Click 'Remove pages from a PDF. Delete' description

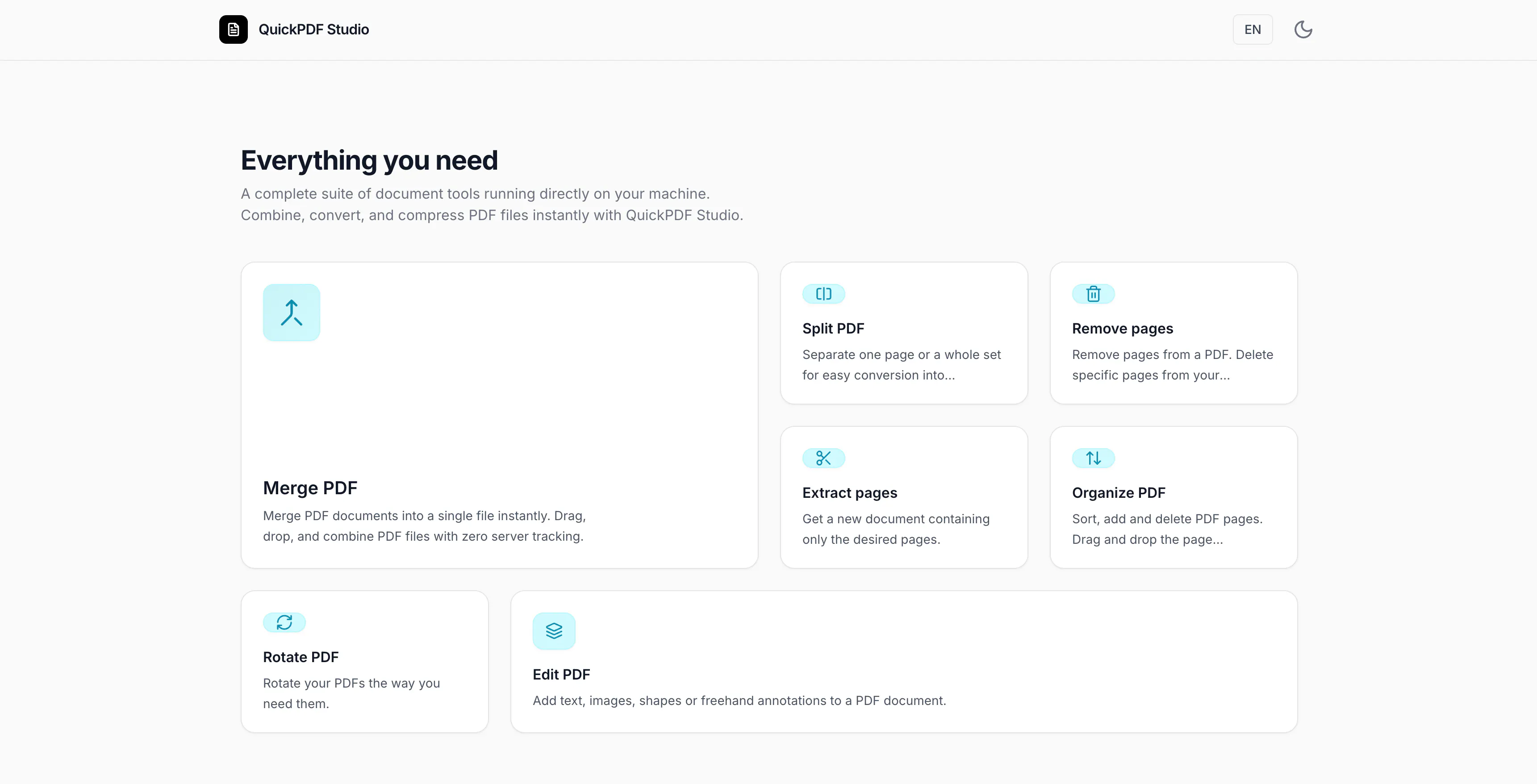(1173, 365)
